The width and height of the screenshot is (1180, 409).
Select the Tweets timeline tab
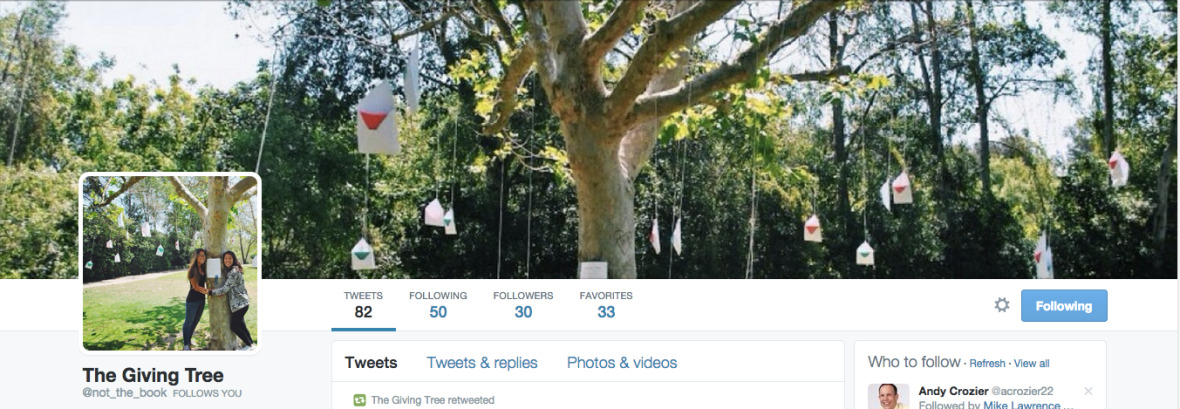point(371,363)
